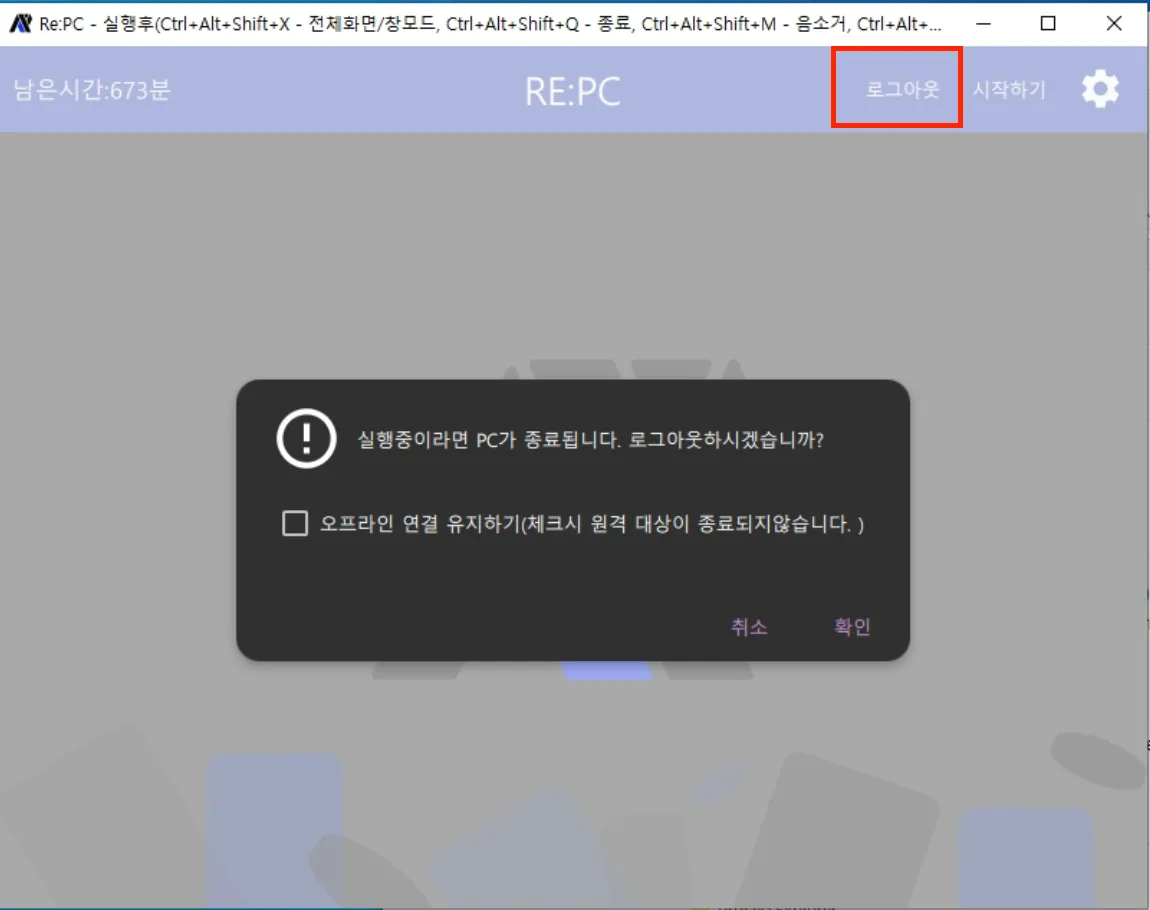This screenshot has width=1150, height=910.
Task: Click the 남은시간:673분 remaining time text
Action: [x=92, y=90]
